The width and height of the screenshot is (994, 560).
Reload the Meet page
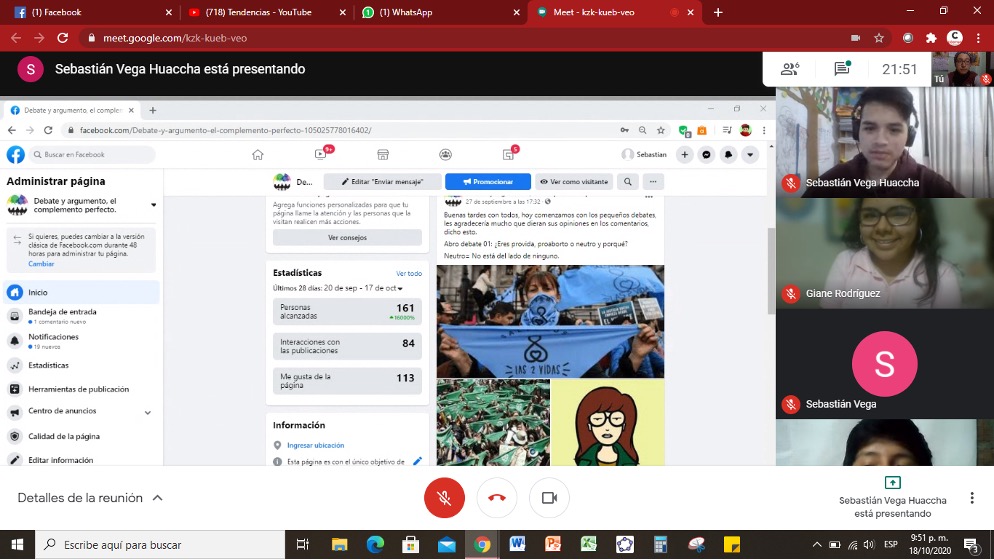tap(63, 38)
